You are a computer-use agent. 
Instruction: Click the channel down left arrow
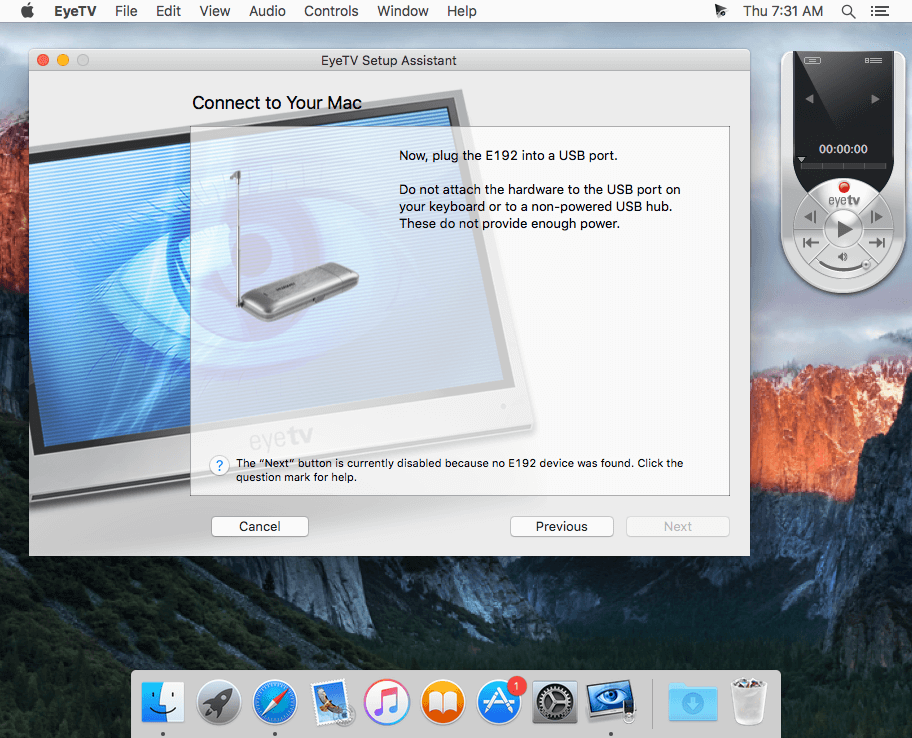810,99
